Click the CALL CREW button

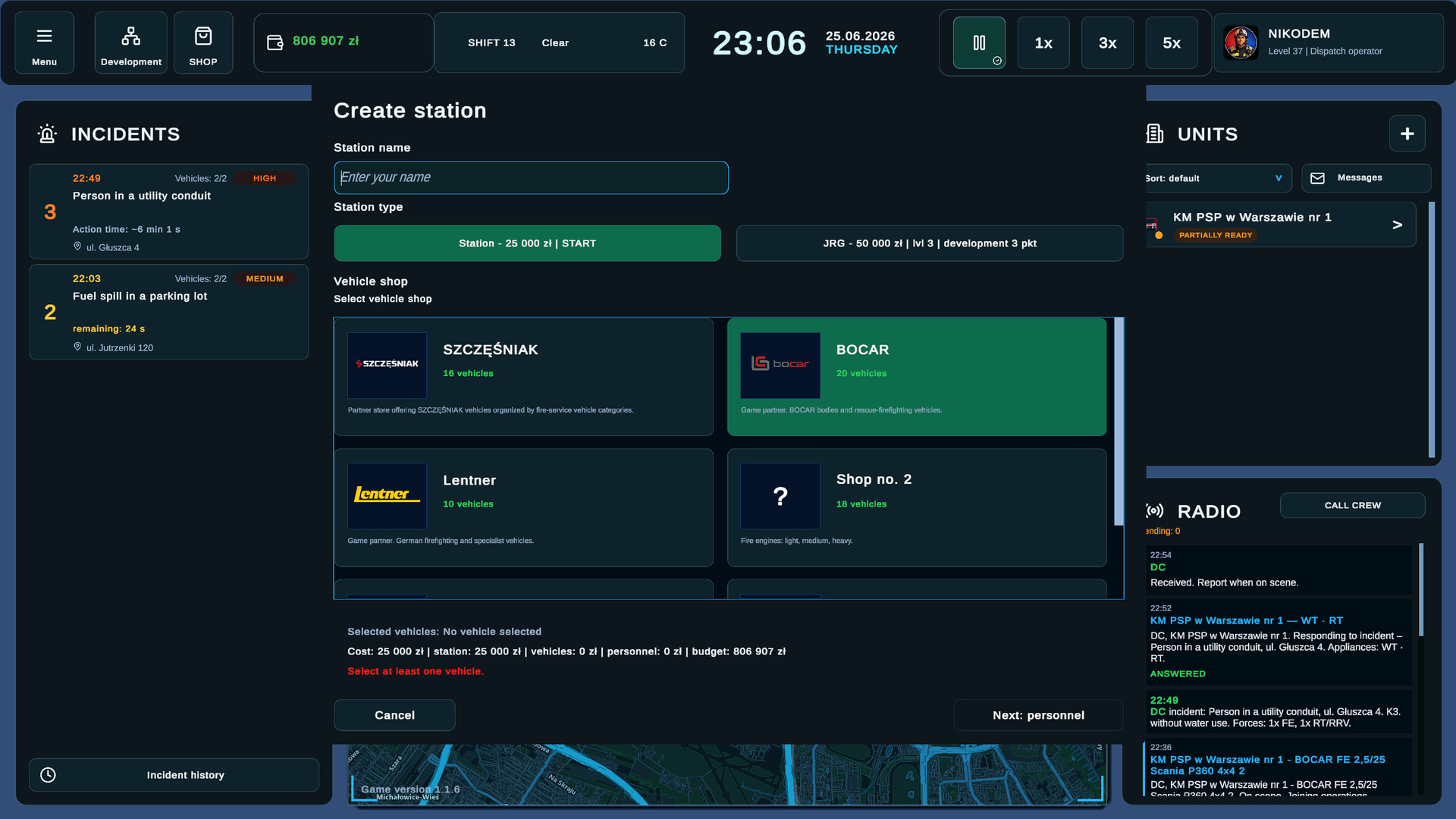click(1353, 505)
